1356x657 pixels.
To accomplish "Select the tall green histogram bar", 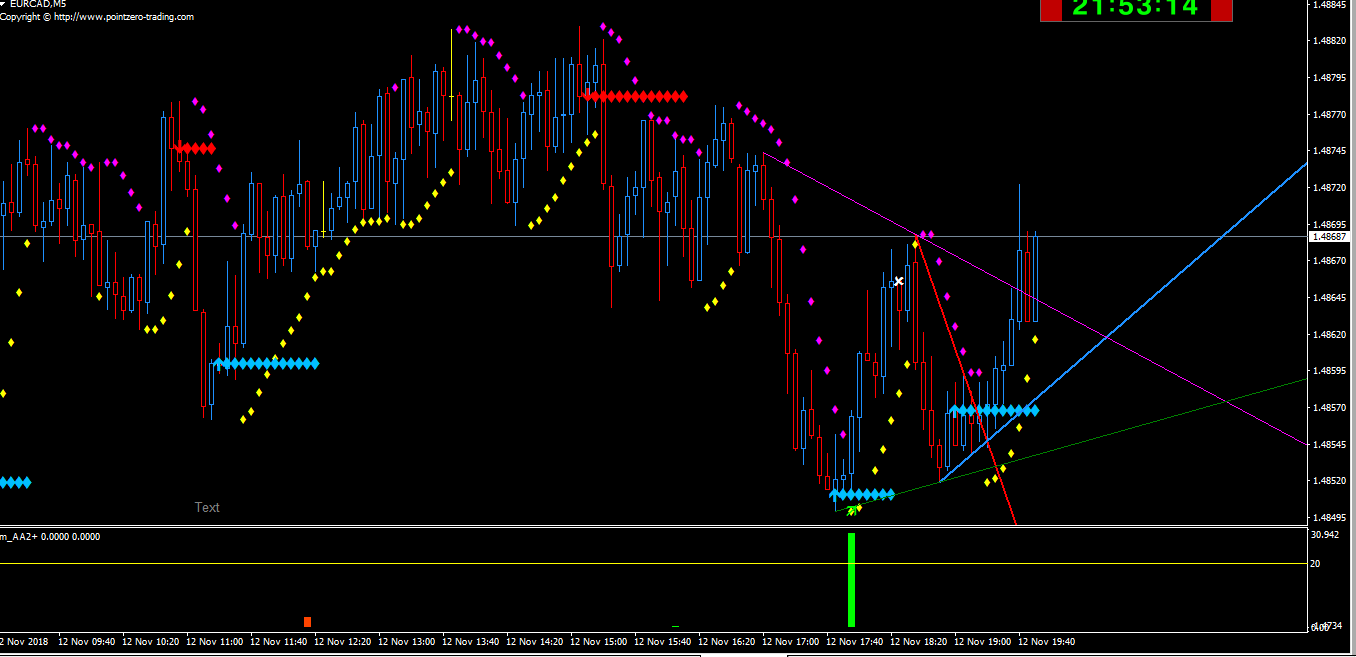I will 851,580.
